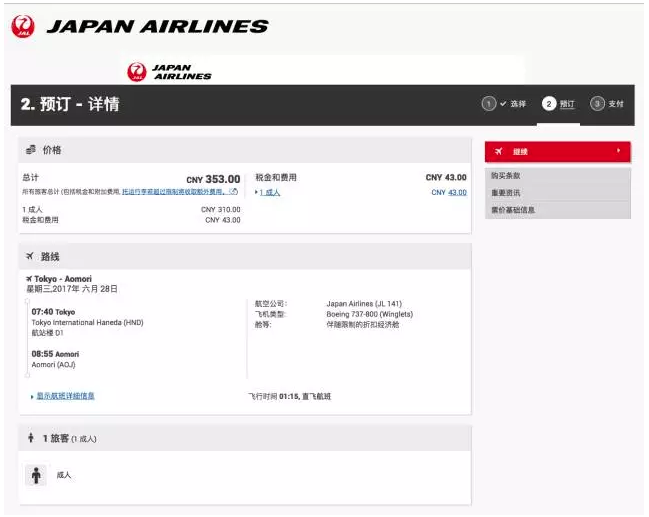
Task: Click the passenger icon beside 1 旅客 heading
Action: pyautogui.click(x=31, y=438)
